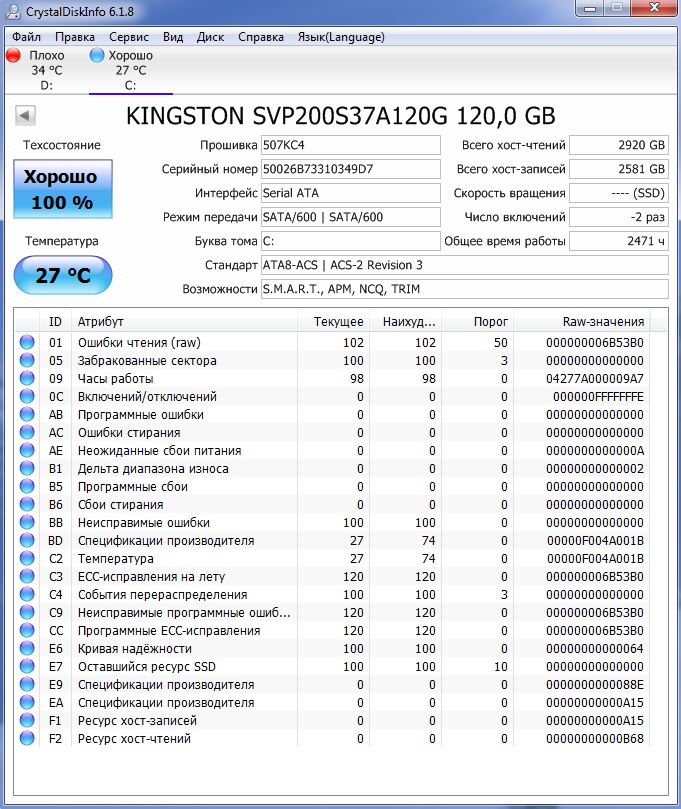
Task: Click status orb of row CC Программные ECC-исправления
Action: [27, 630]
